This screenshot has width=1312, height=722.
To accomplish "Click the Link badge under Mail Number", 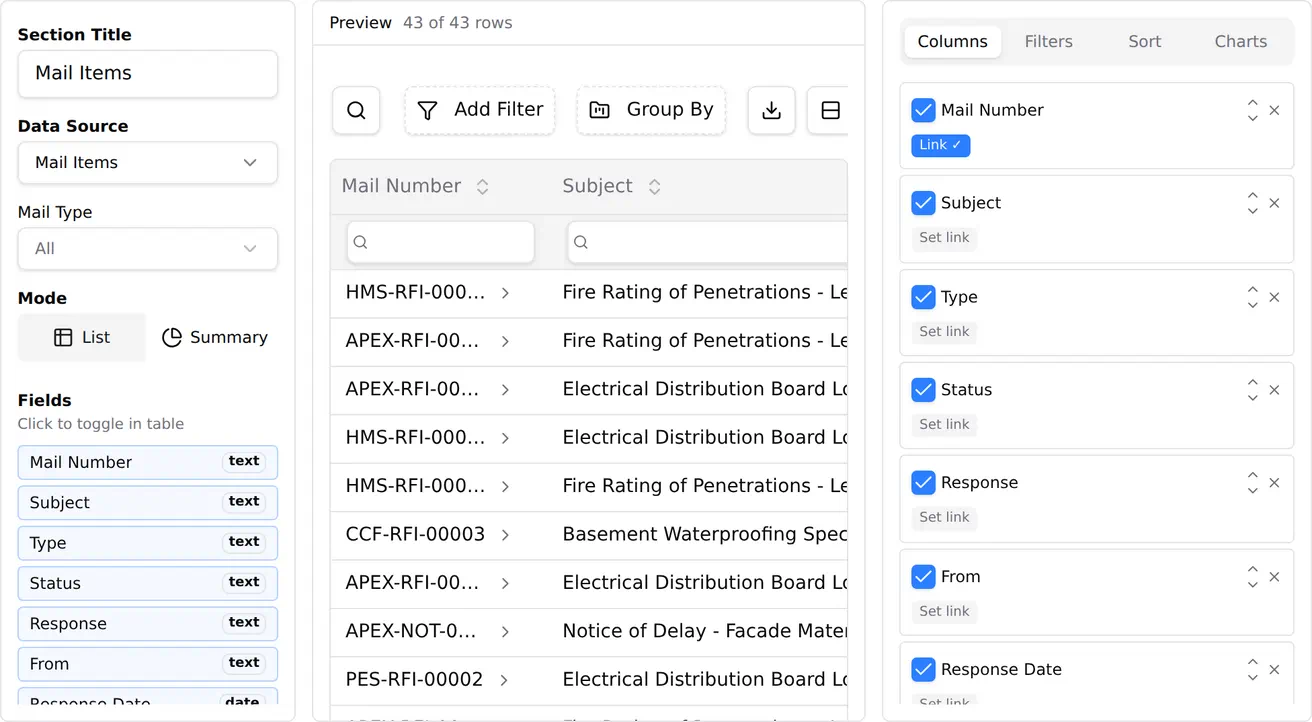I will click(940, 146).
